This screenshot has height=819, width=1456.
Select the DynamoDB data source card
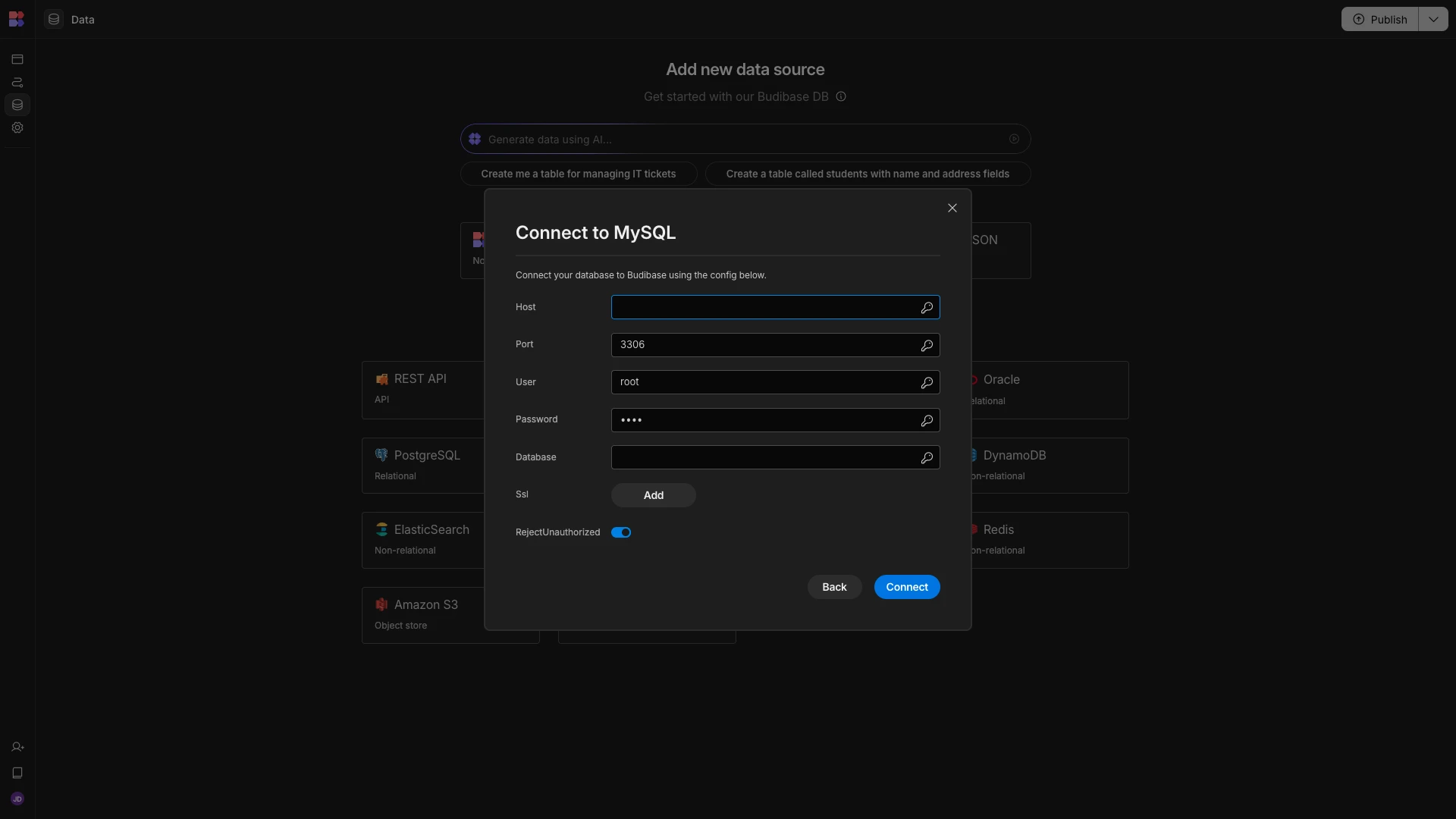(1050, 466)
